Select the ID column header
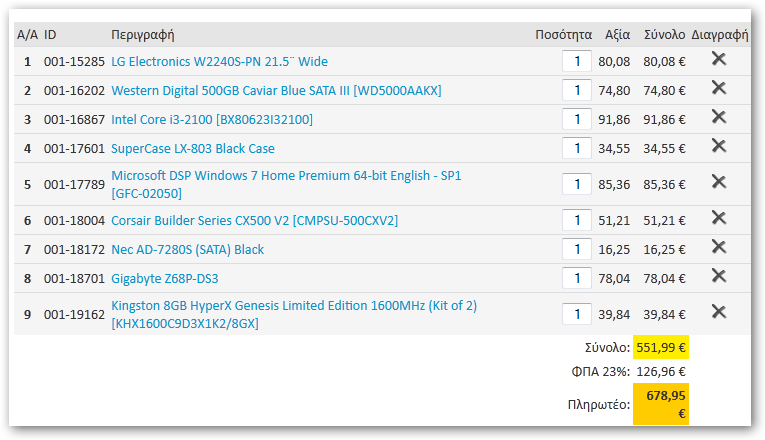This screenshot has width=765, height=440. coord(50,35)
